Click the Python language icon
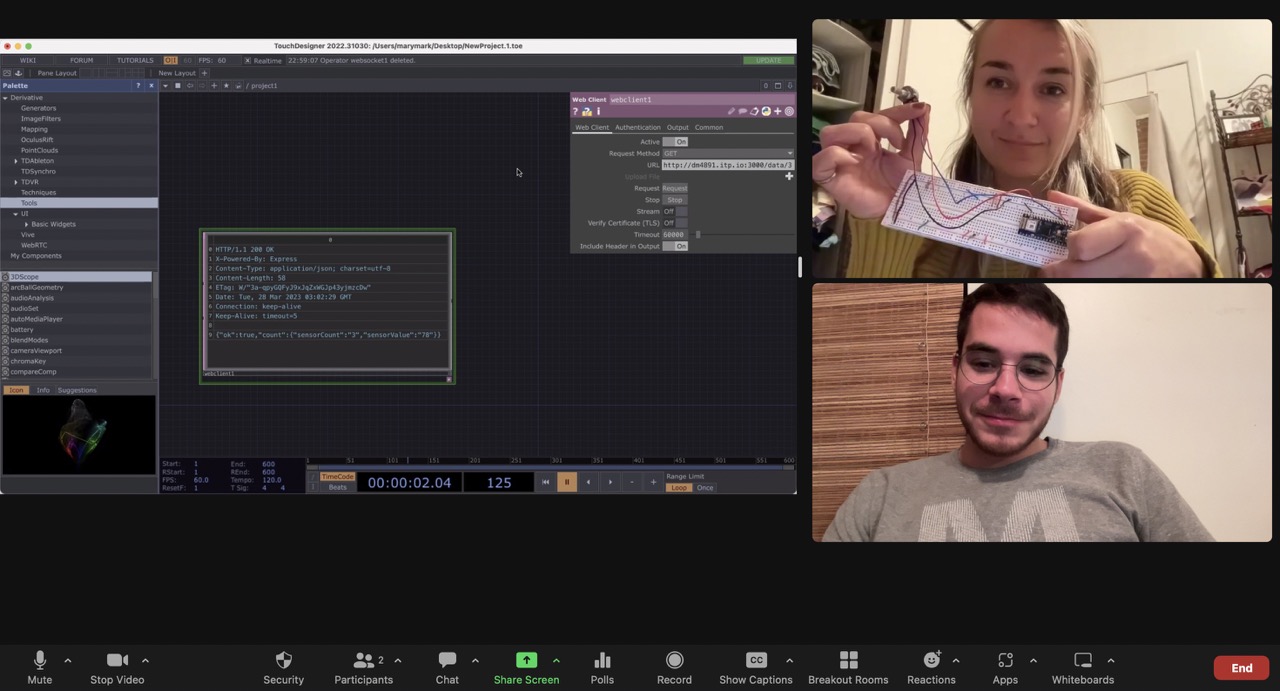This screenshot has width=1280, height=691. [766, 111]
